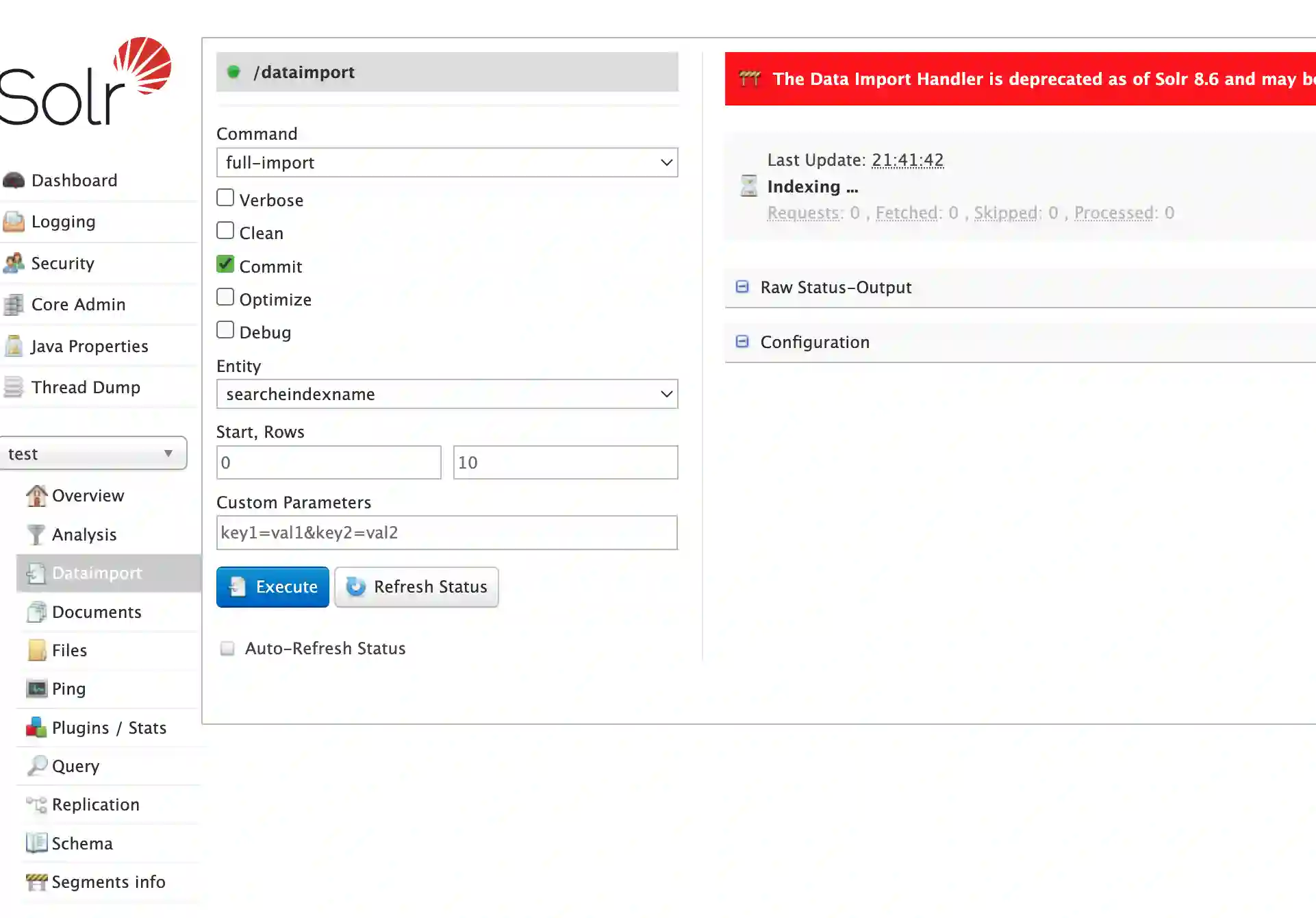Click the Java Properties jar icon
Viewport: 1316px width, 918px height.
click(14, 346)
